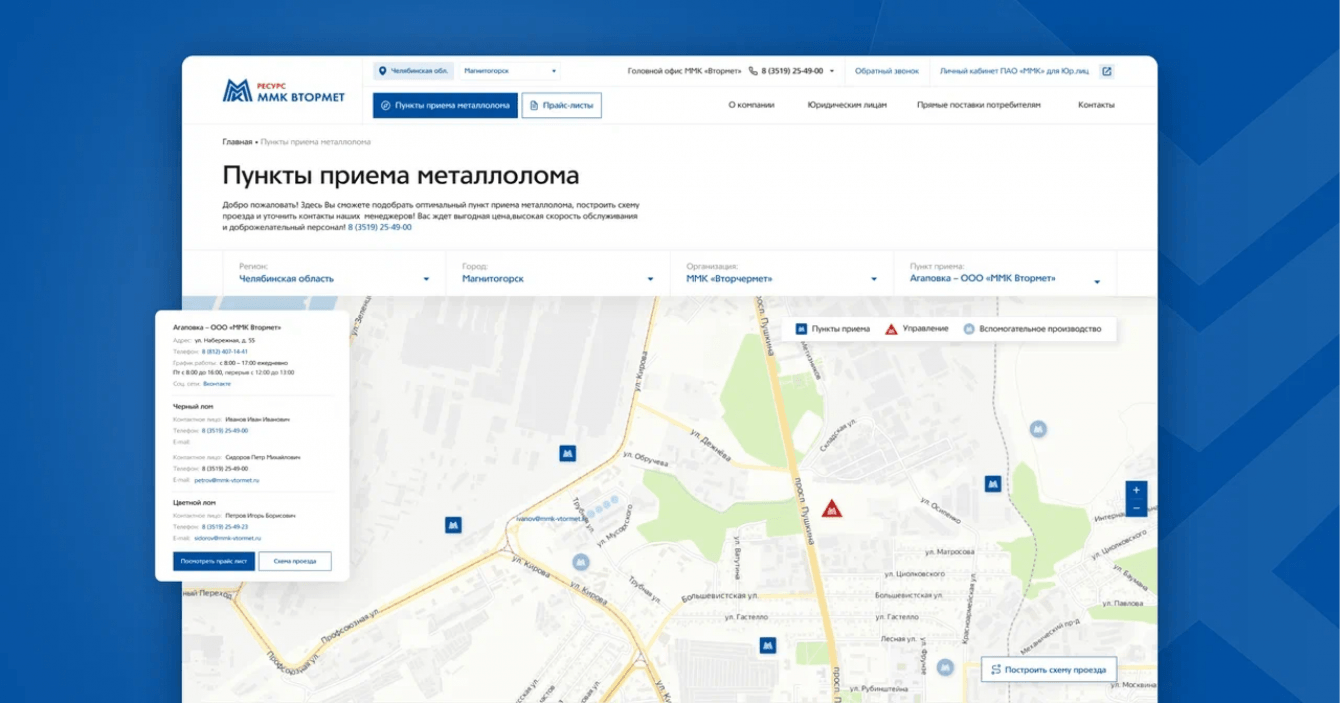Click contact name Сидоров Петр Михайлович
The image size is (1340, 703).
click(x=262, y=457)
